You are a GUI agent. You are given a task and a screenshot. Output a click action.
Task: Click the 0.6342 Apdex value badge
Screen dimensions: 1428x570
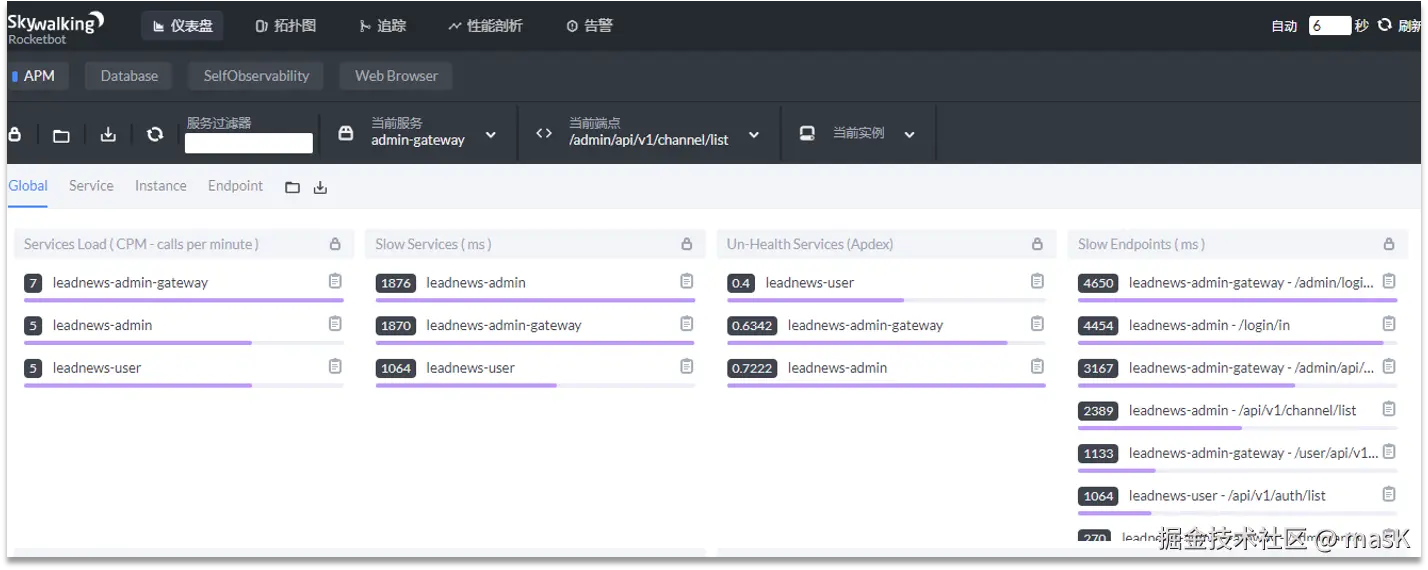pyautogui.click(x=753, y=326)
